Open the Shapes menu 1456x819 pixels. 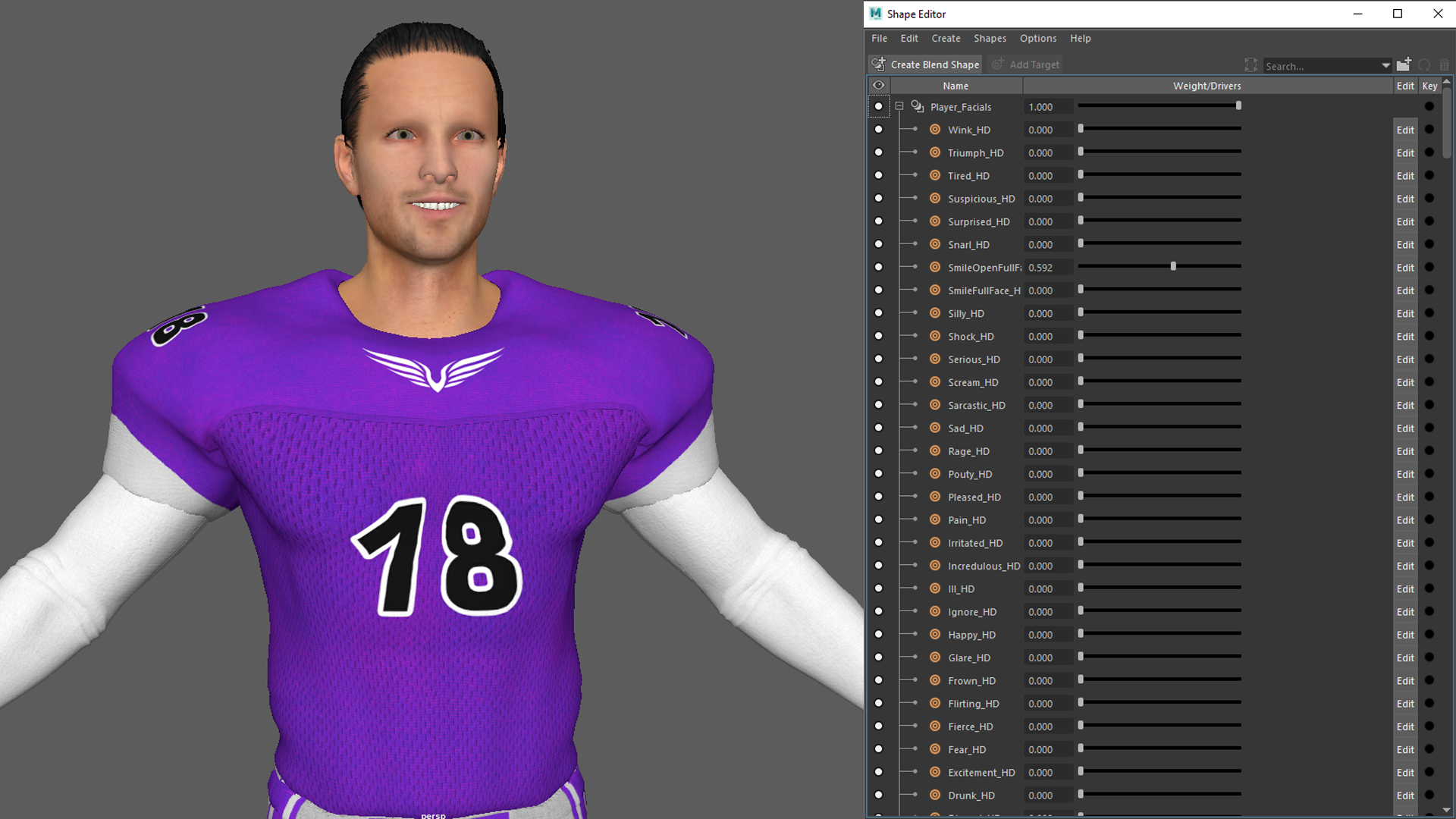[990, 39]
